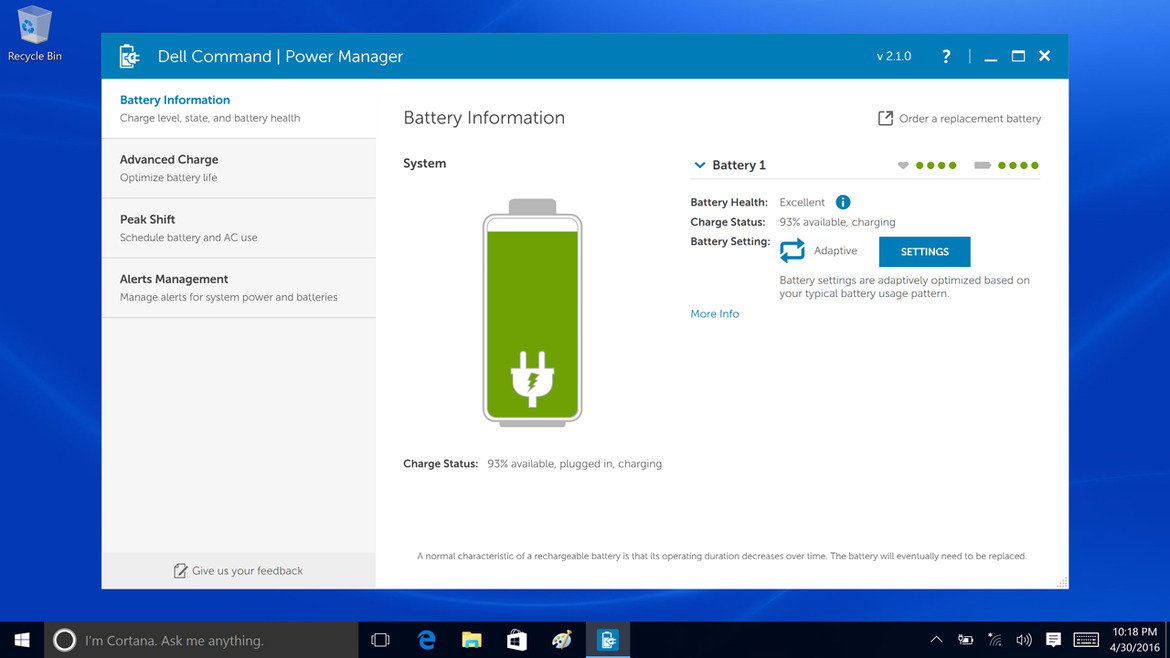Open the Paint app on taskbar
The width and height of the screenshot is (1170, 658).
point(562,640)
